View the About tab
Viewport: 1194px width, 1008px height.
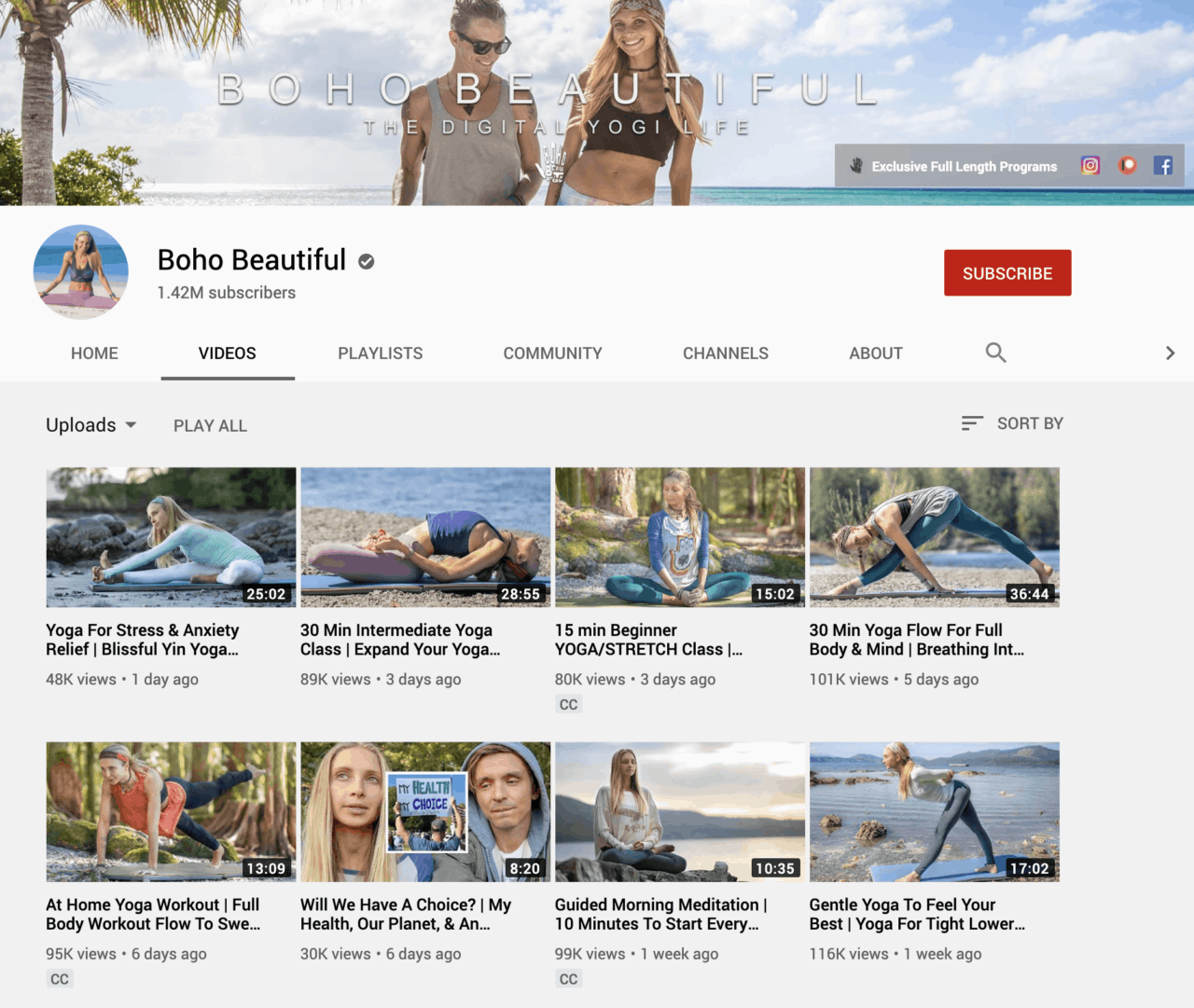click(876, 353)
